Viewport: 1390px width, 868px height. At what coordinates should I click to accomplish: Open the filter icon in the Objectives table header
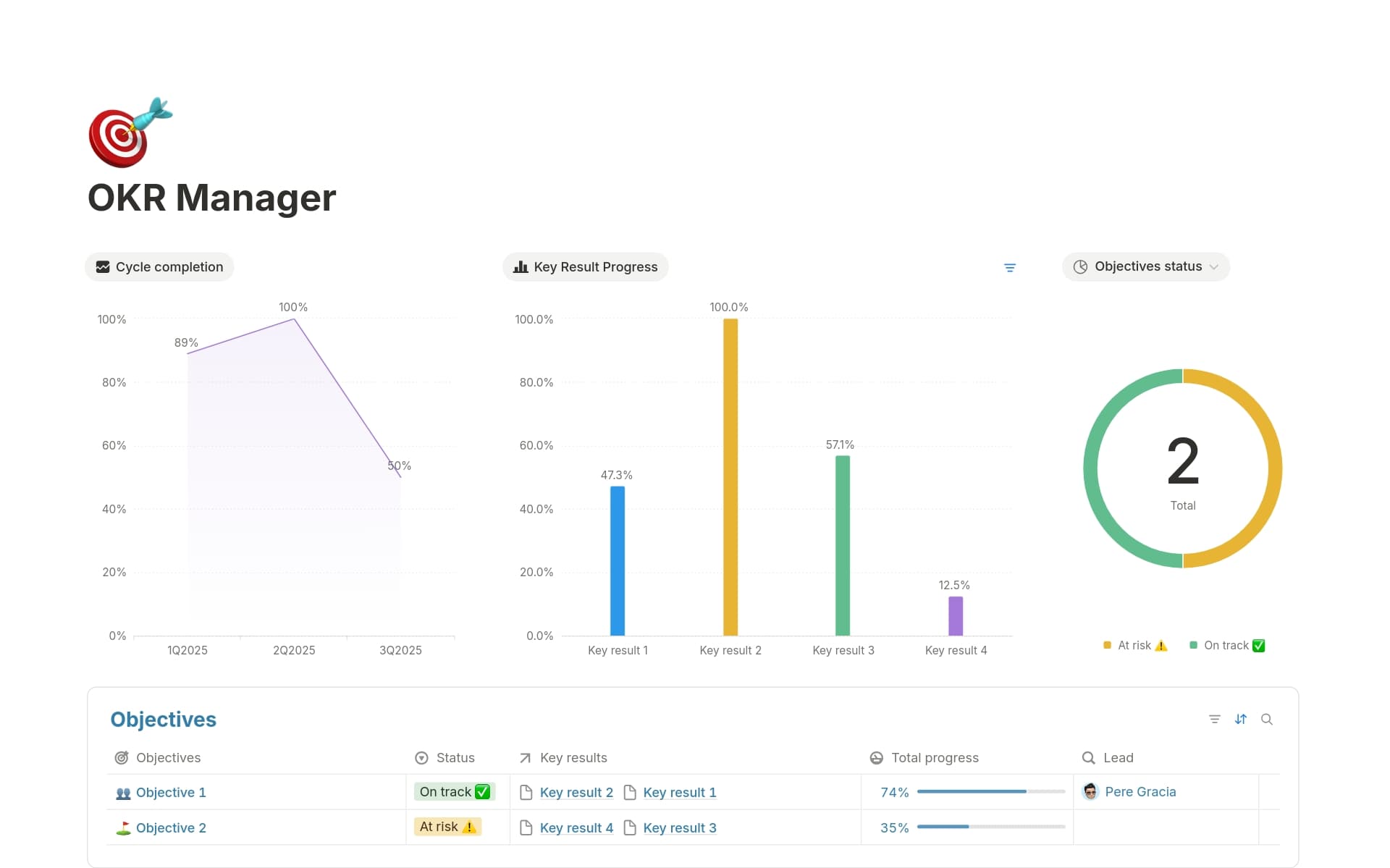tap(1214, 719)
